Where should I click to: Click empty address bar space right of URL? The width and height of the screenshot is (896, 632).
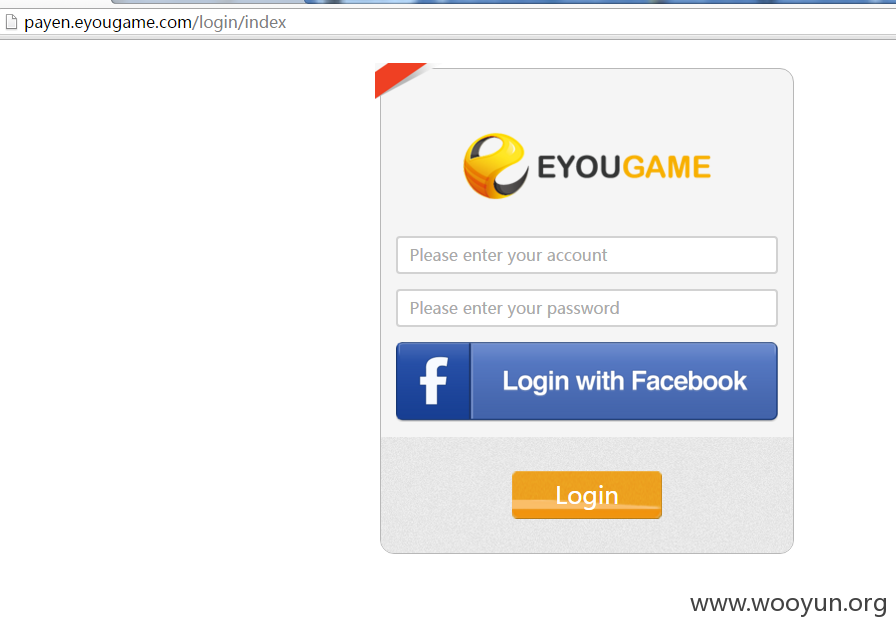tap(589, 22)
